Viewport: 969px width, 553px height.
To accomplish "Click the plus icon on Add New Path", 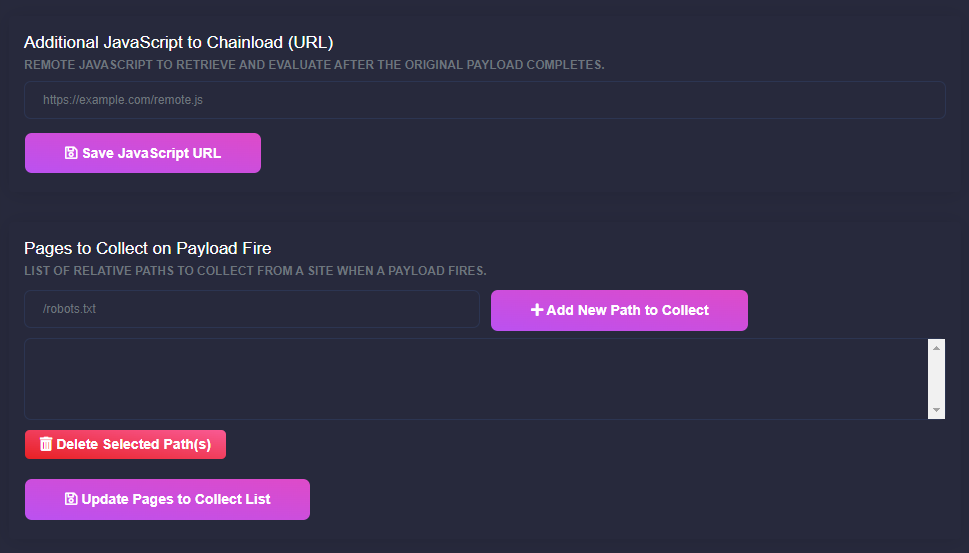I will coord(537,310).
